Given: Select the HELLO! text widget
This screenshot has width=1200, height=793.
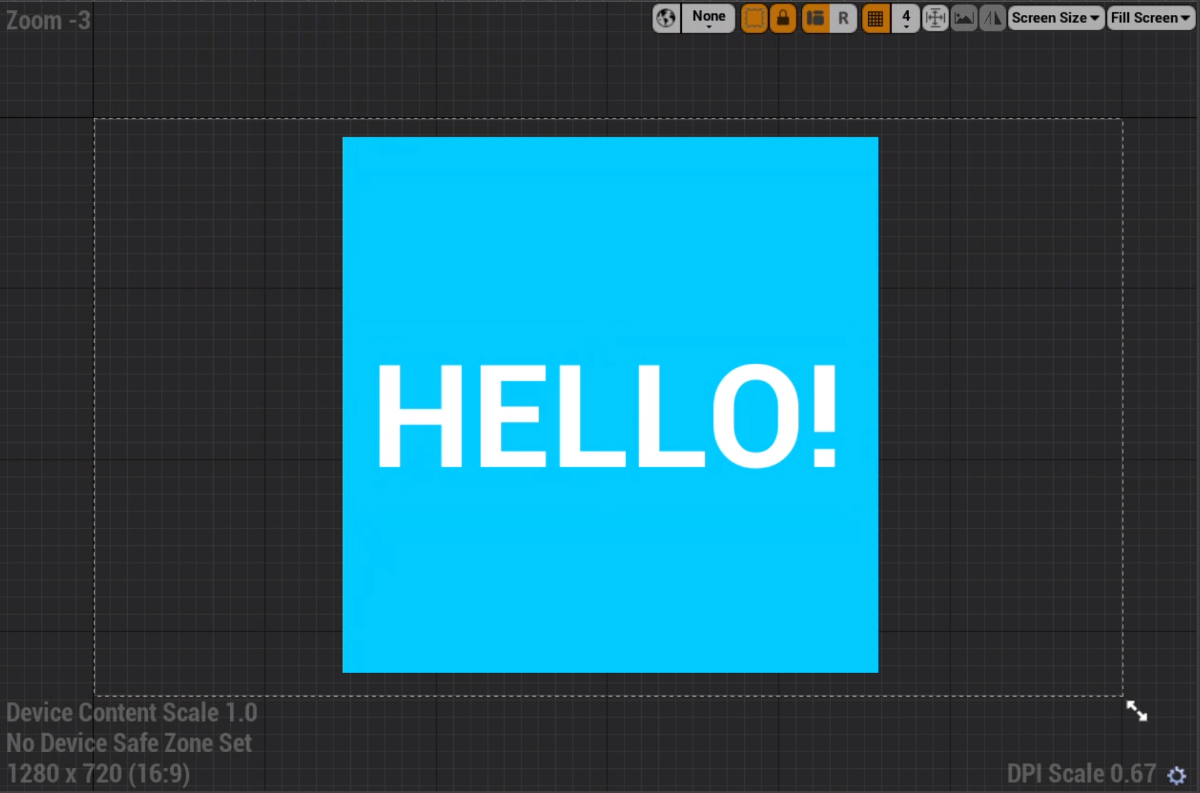Looking at the screenshot, I should pos(607,416).
